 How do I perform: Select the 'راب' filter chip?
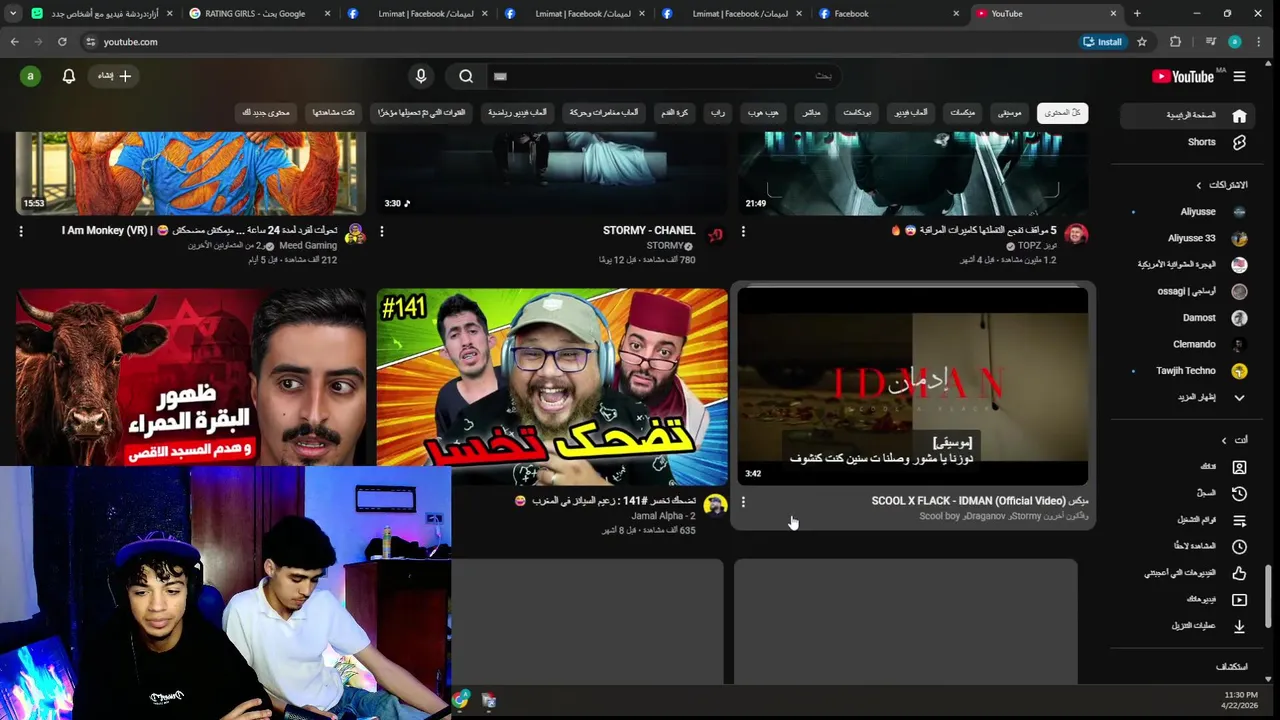tap(718, 113)
